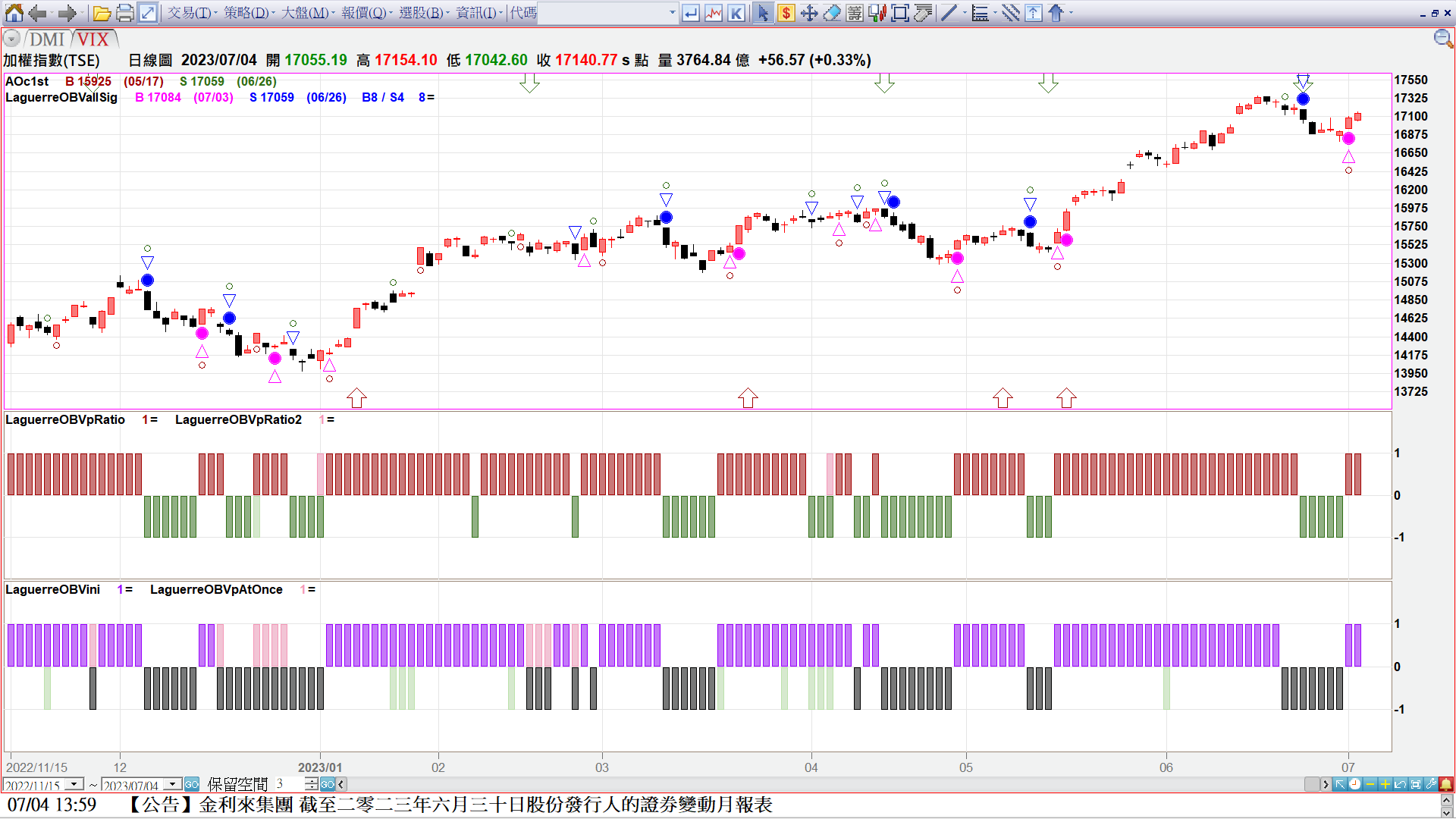Click the magnifier zoom-out icon

coord(1442,39)
